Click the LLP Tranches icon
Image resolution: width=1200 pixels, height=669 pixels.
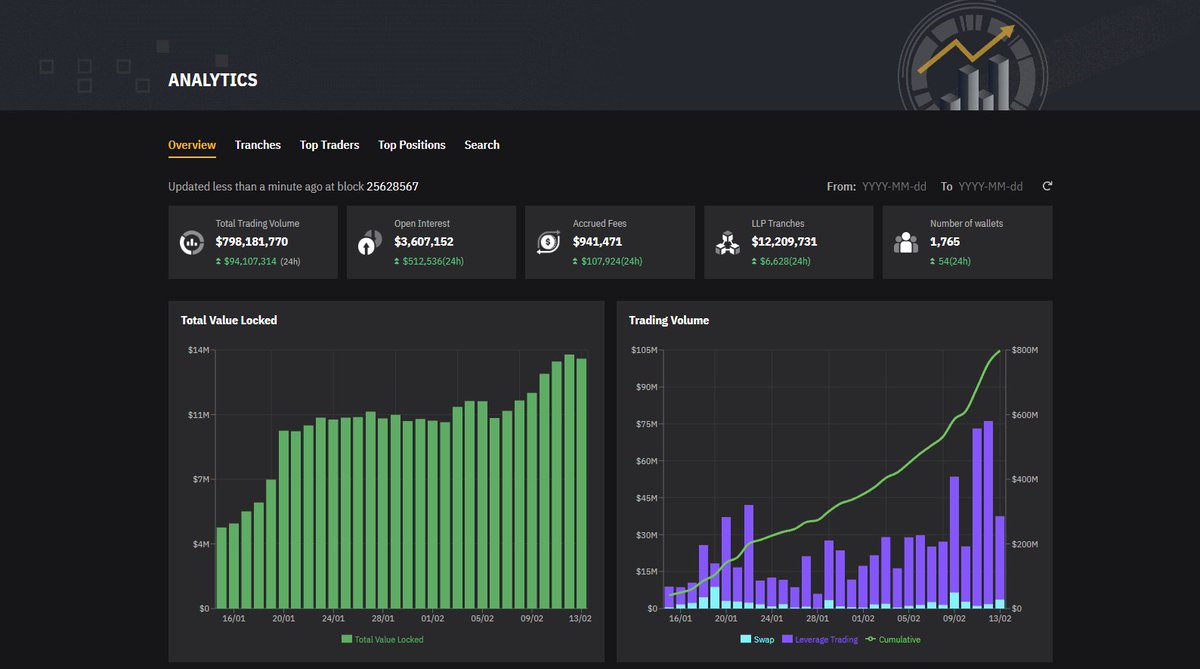[x=727, y=241]
